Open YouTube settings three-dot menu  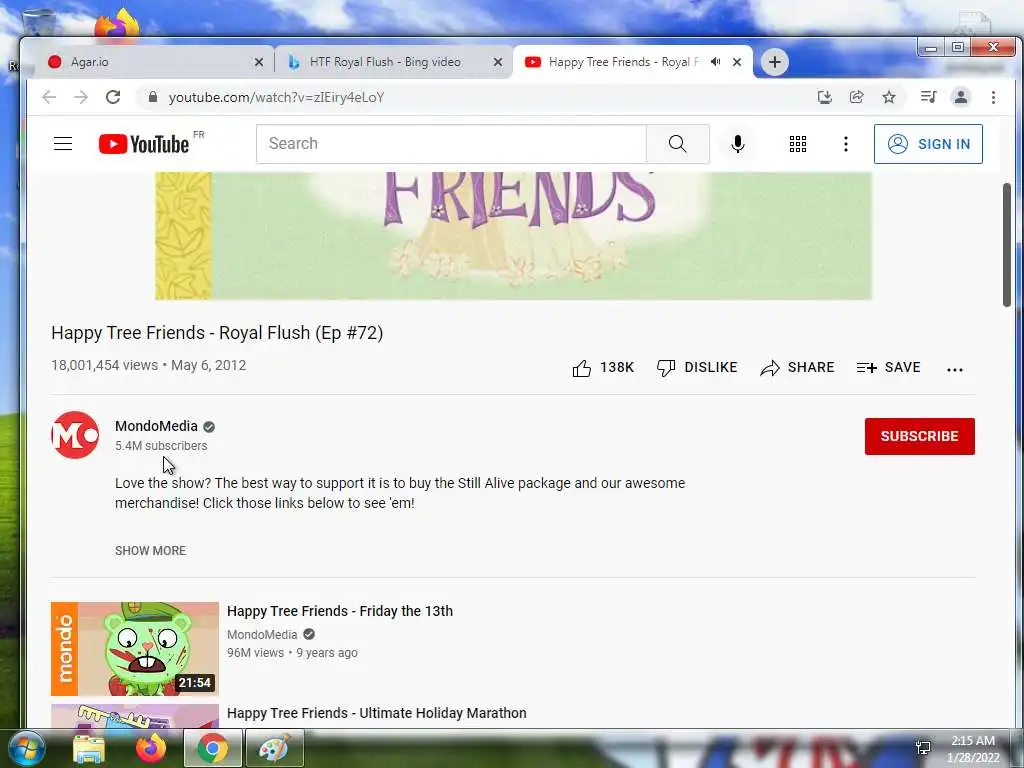click(x=846, y=144)
